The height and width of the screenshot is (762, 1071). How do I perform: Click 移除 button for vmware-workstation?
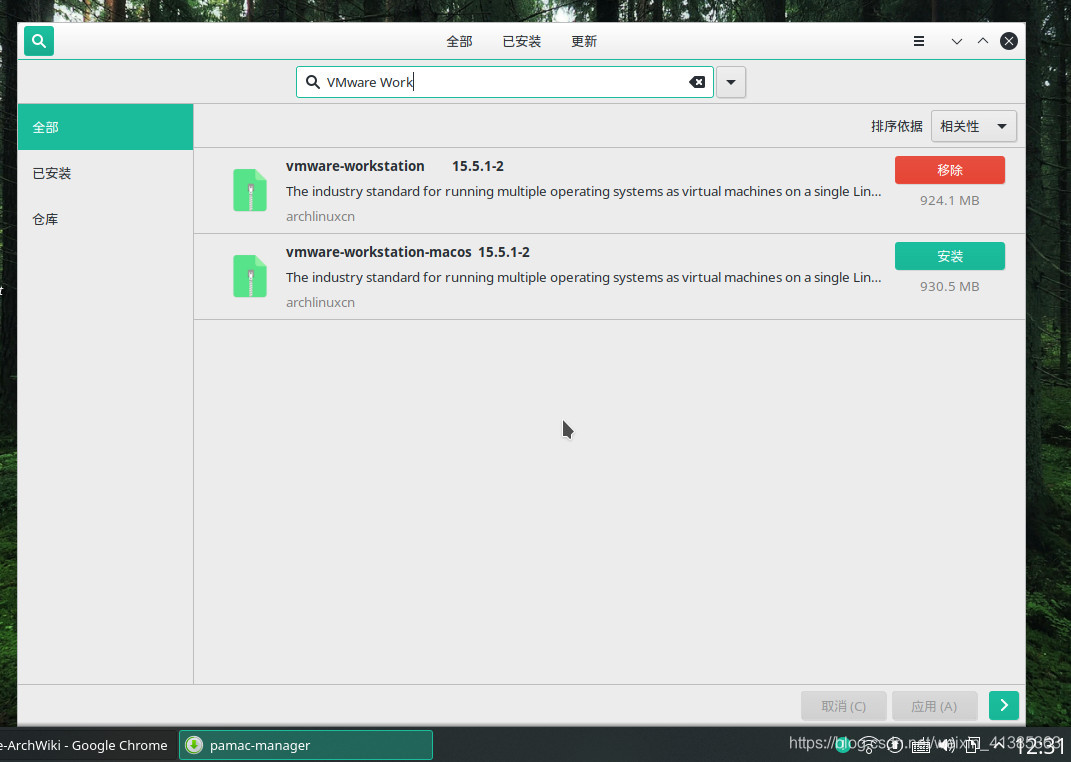click(x=949, y=170)
